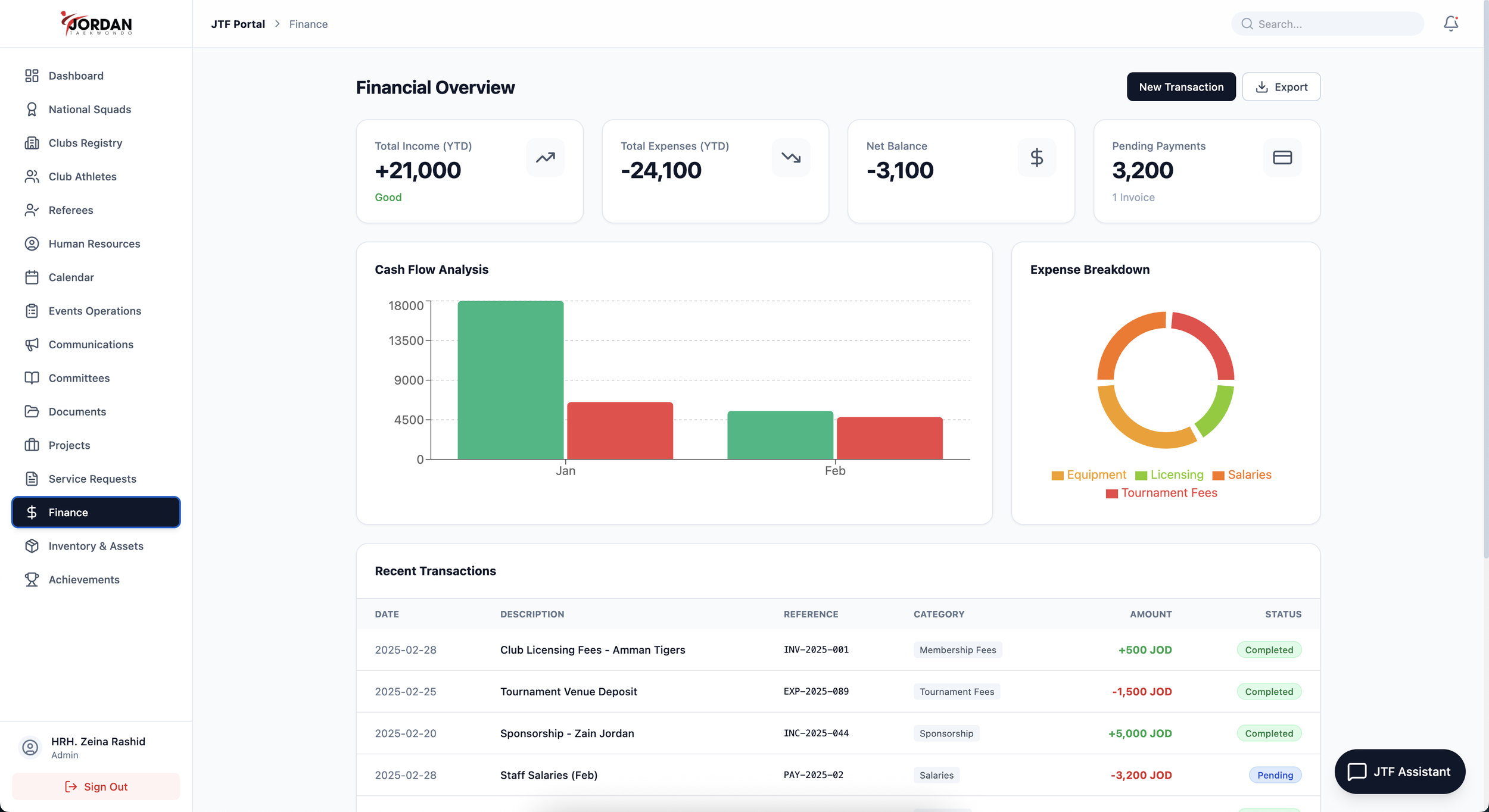Click the Achievements trophy icon in sidebar
This screenshot has width=1489, height=812.
click(32, 579)
